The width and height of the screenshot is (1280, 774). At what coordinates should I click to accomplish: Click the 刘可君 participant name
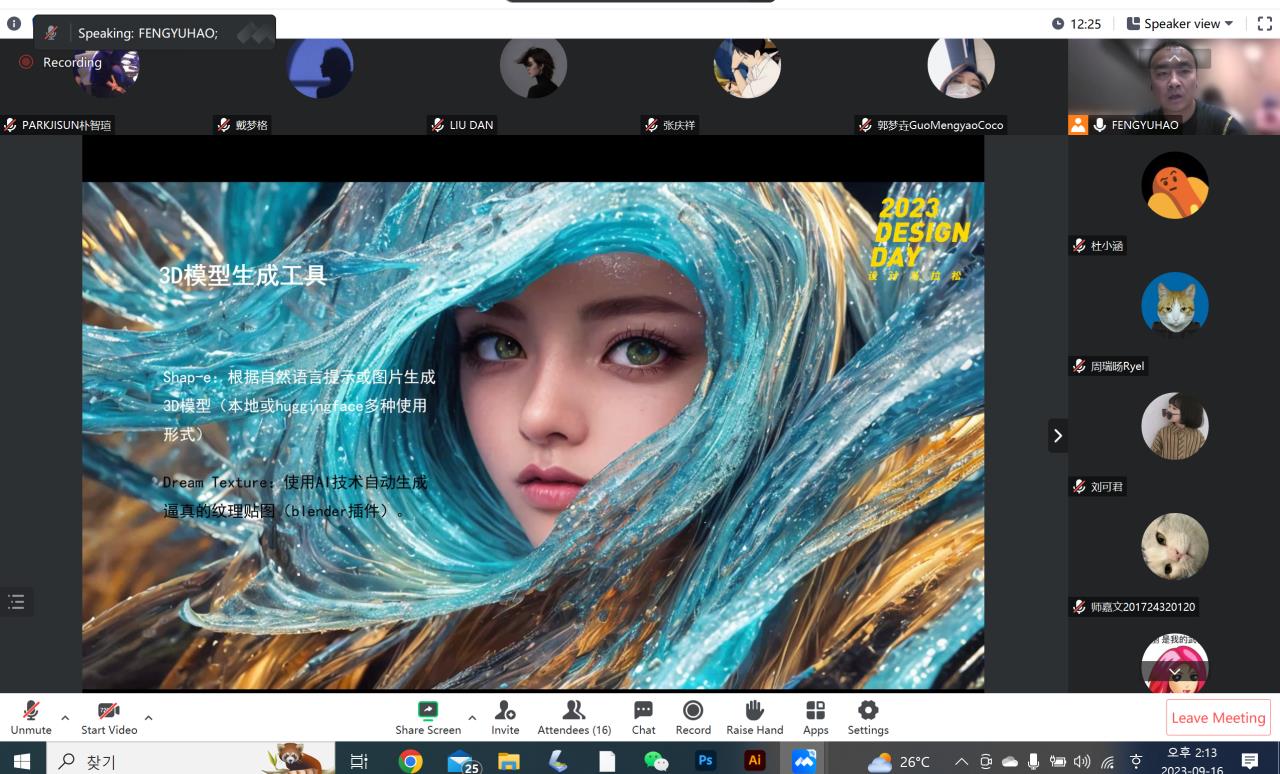(x=1107, y=487)
